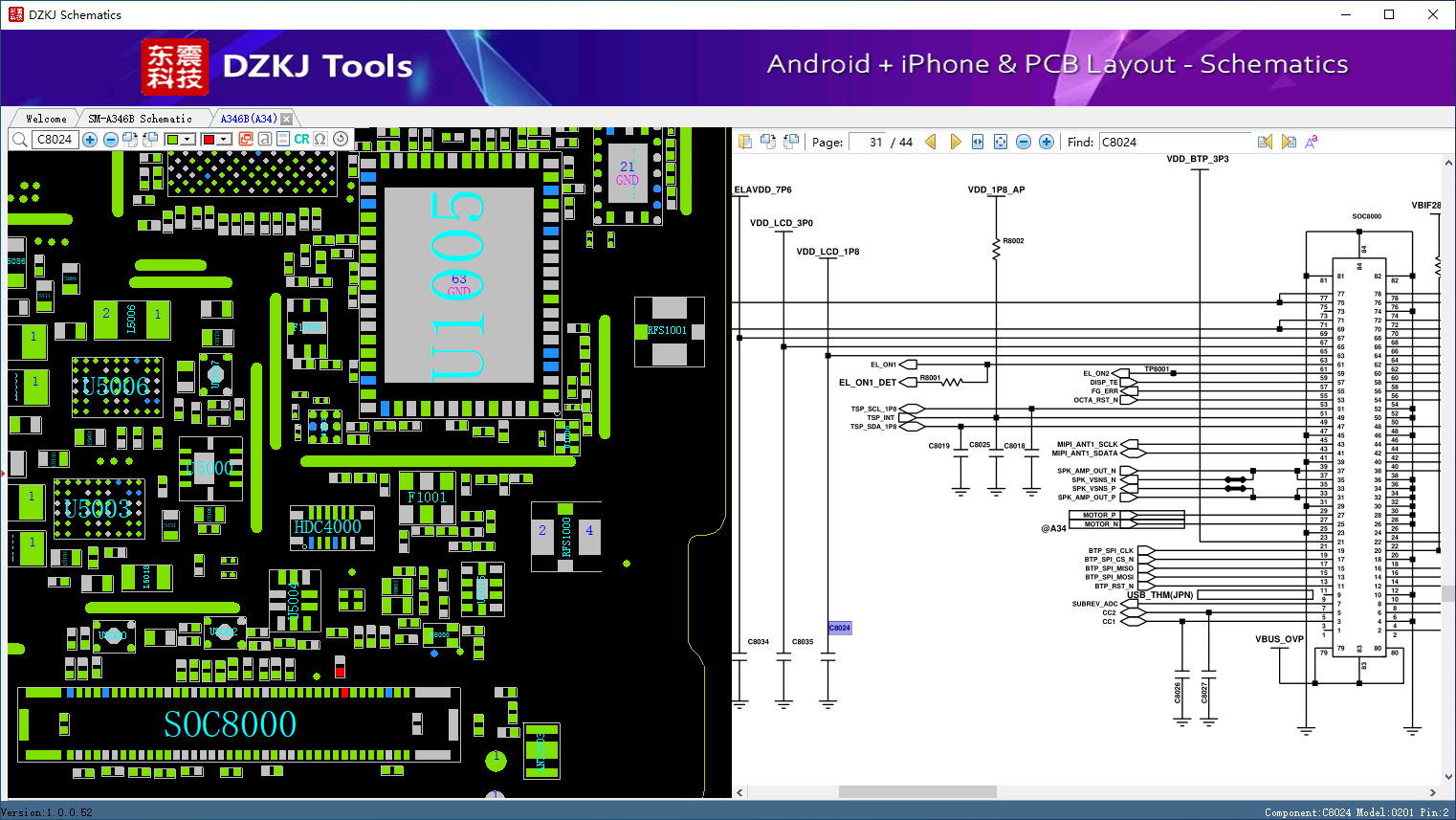The image size is (1456, 820).
Task: Switch to the Welcome tab
Action: (x=46, y=119)
